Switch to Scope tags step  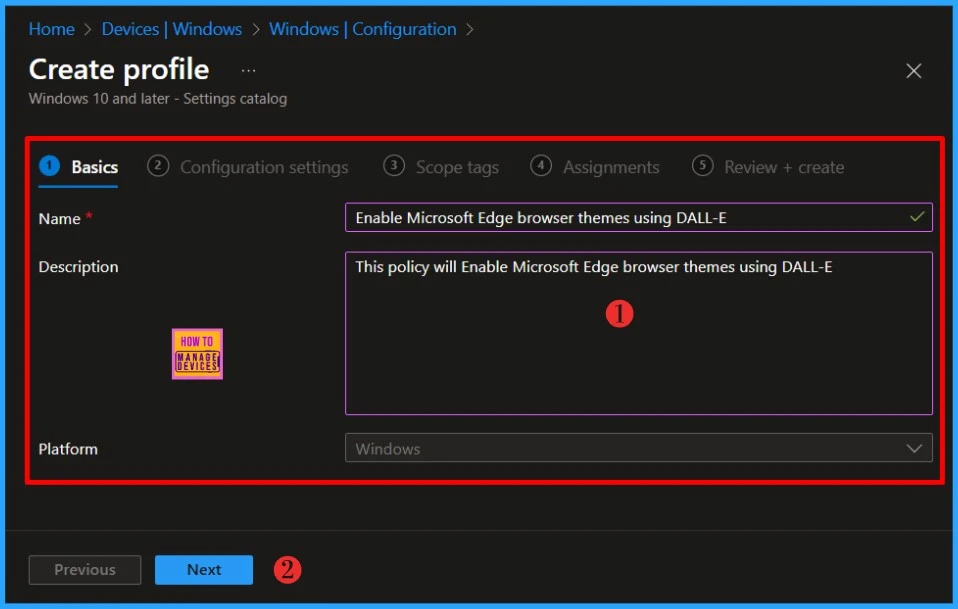(441, 167)
